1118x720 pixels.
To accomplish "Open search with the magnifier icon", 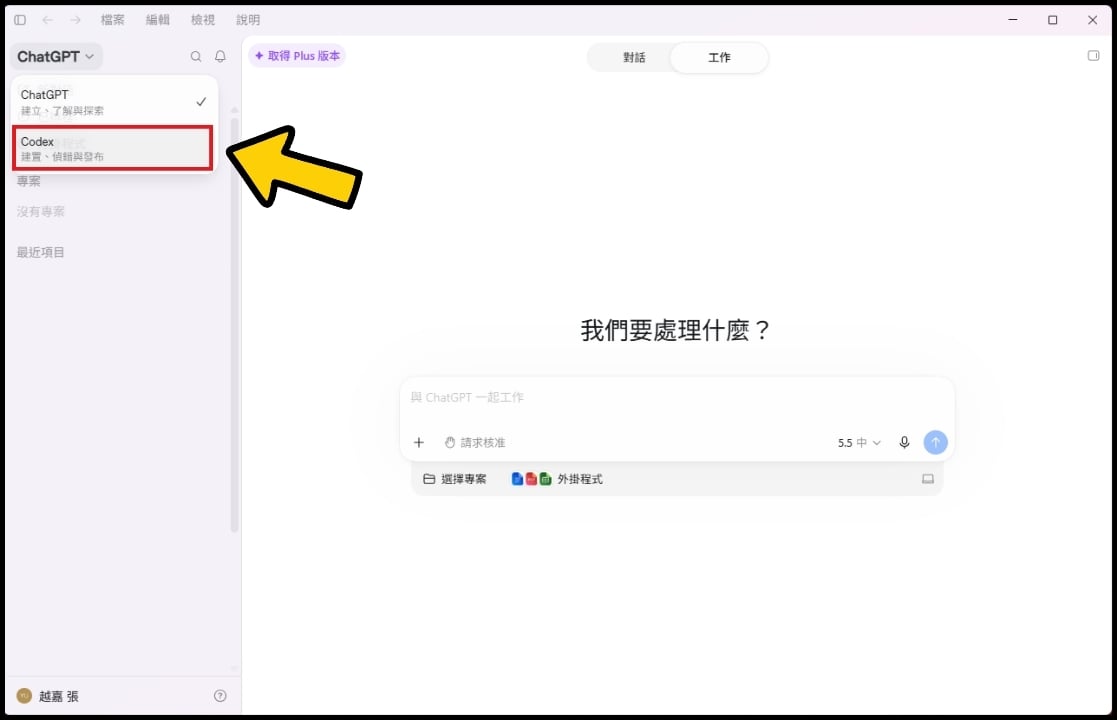I will pyautogui.click(x=196, y=56).
